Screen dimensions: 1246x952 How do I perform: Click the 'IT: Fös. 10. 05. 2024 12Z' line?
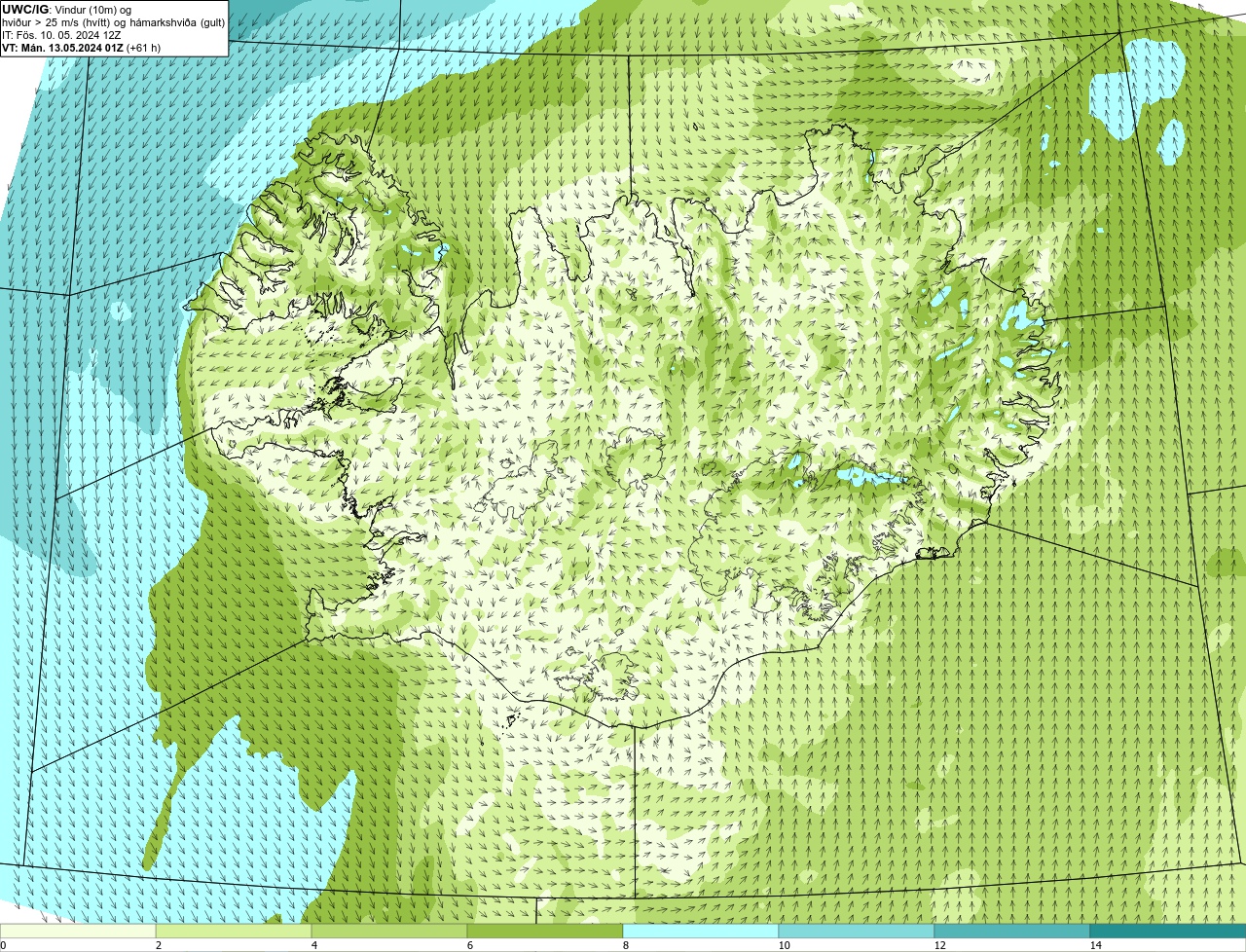click(61, 34)
